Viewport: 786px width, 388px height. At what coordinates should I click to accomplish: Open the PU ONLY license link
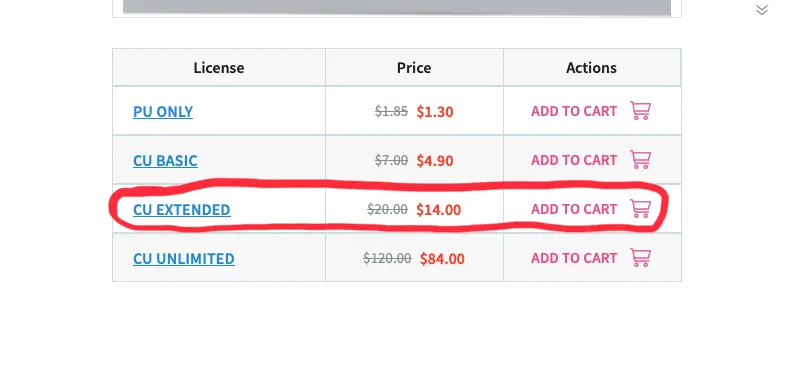(x=163, y=111)
